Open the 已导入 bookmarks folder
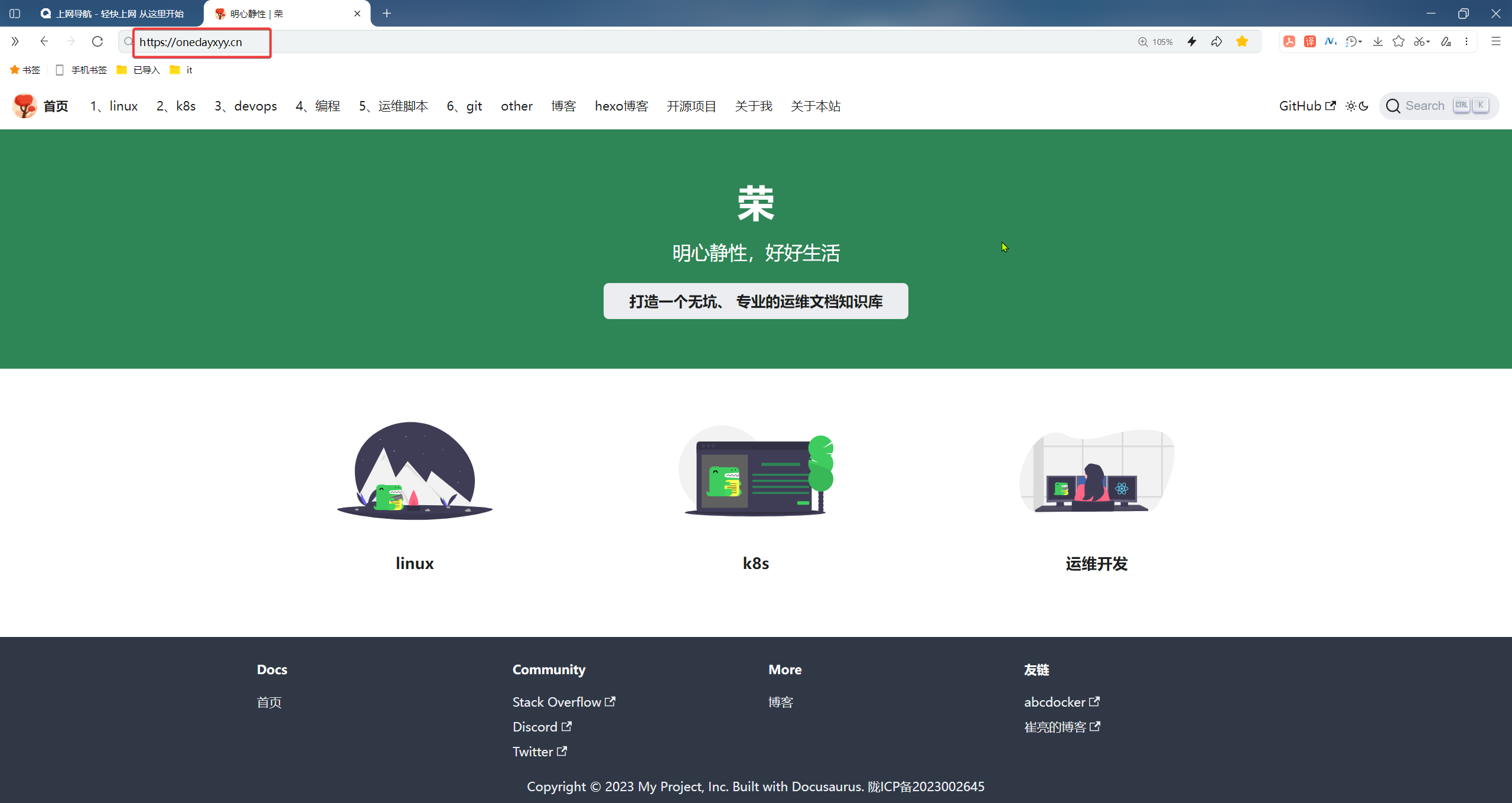This screenshot has width=1512, height=803. 138,70
